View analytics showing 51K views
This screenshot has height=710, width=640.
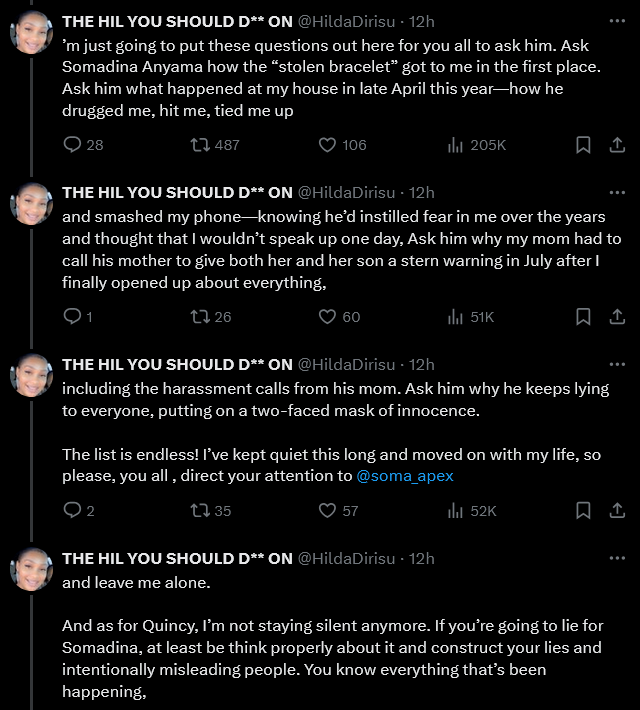point(456,317)
